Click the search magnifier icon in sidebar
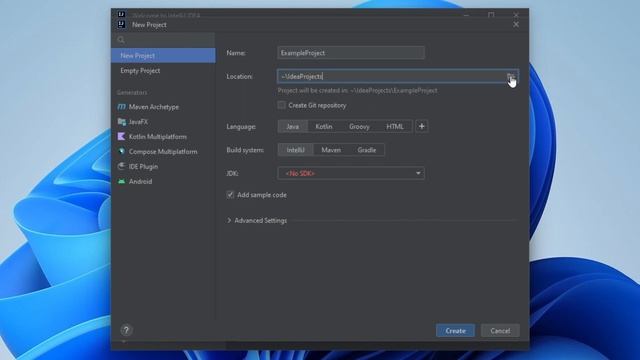This screenshot has width=640, height=360. [121, 40]
